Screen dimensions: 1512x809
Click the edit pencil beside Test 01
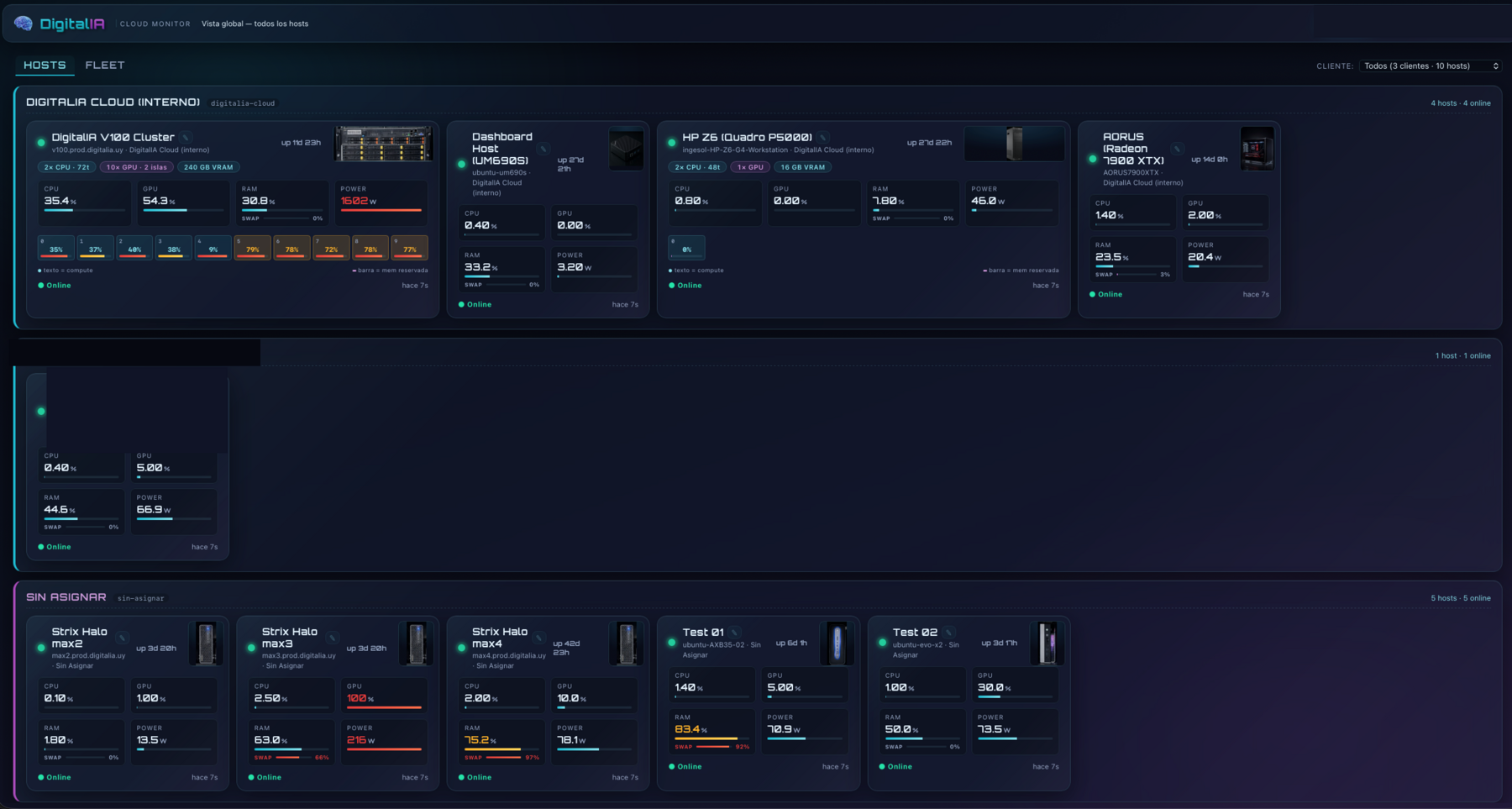[x=734, y=633]
